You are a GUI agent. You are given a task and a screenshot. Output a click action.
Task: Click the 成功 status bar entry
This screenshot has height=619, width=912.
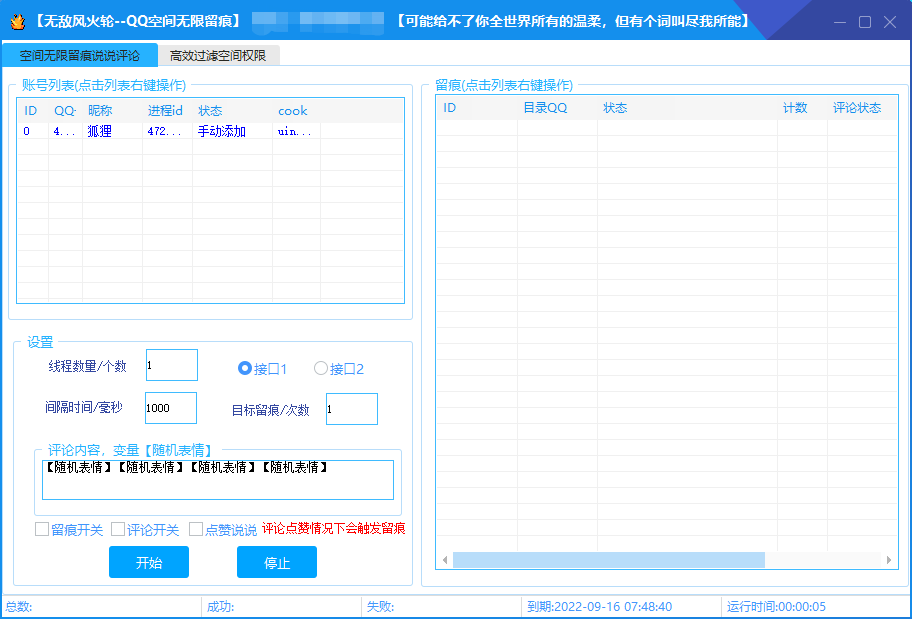coord(220,607)
